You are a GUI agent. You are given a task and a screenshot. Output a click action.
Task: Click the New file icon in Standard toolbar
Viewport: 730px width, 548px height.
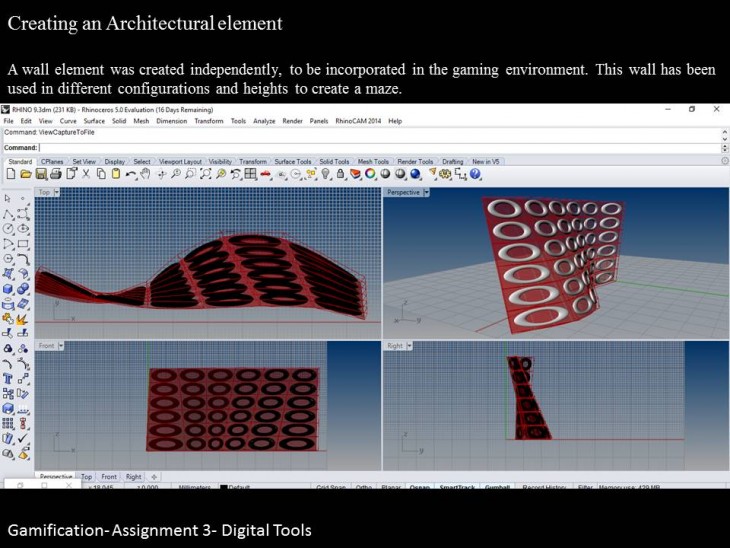pyautogui.click(x=10, y=174)
